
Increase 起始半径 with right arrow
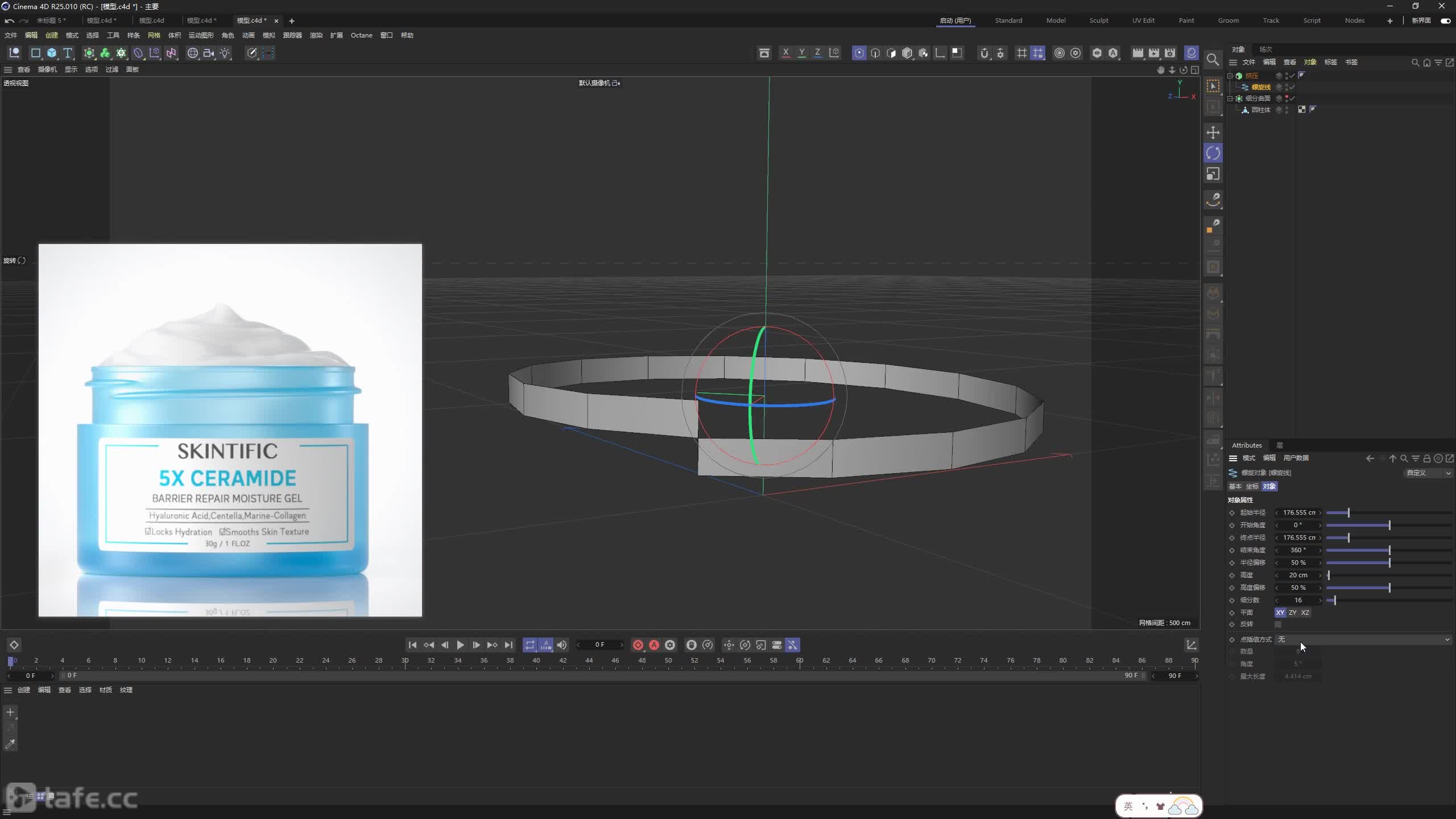[x=1320, y=513]
